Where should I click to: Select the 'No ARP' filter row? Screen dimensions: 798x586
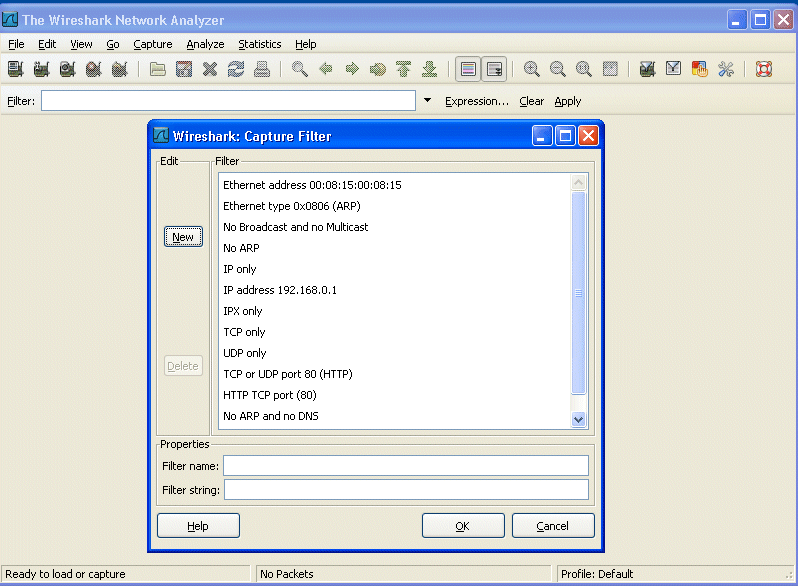pos(394,248)
